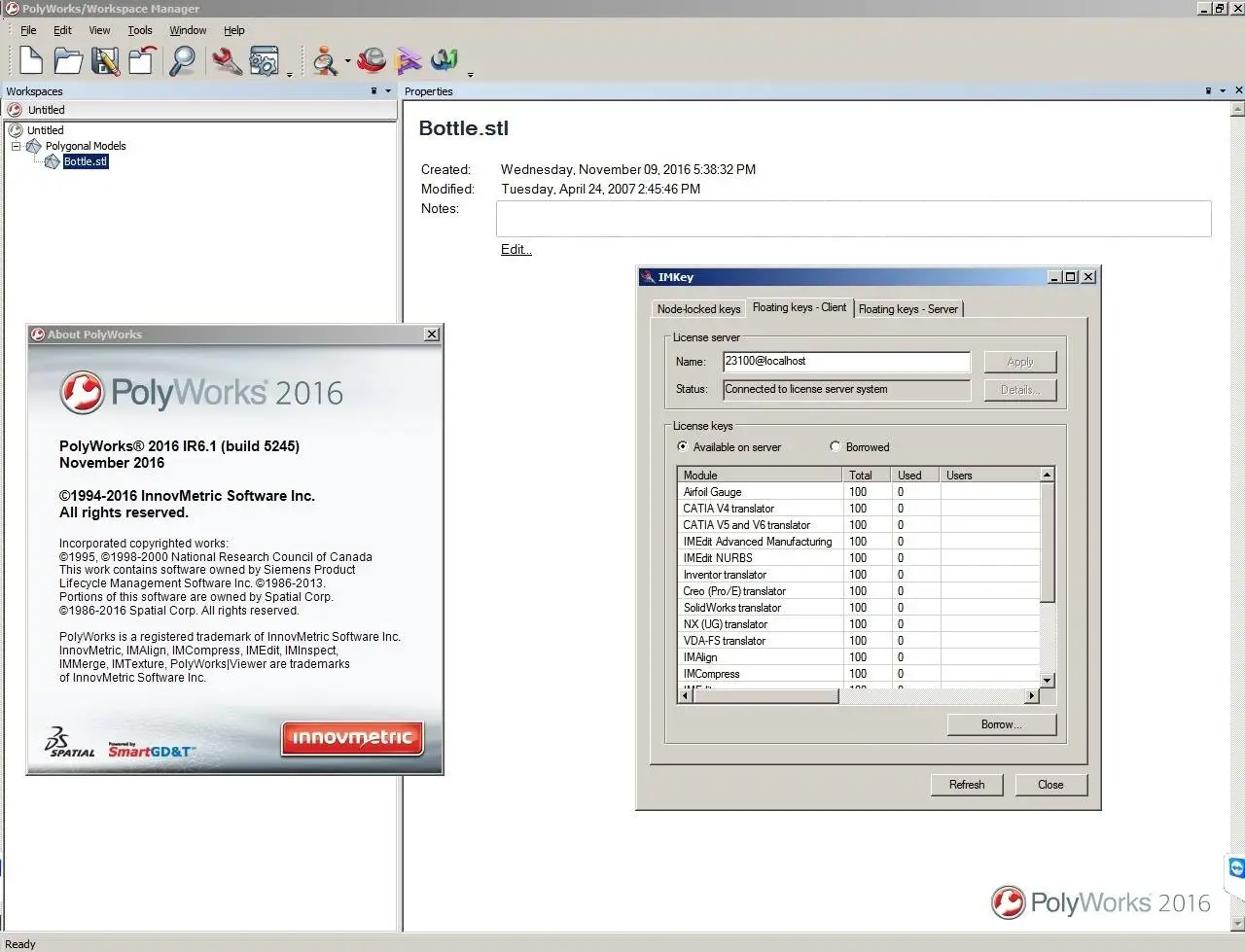
Task: Open the Tools menu
Action: coord(140,30)
